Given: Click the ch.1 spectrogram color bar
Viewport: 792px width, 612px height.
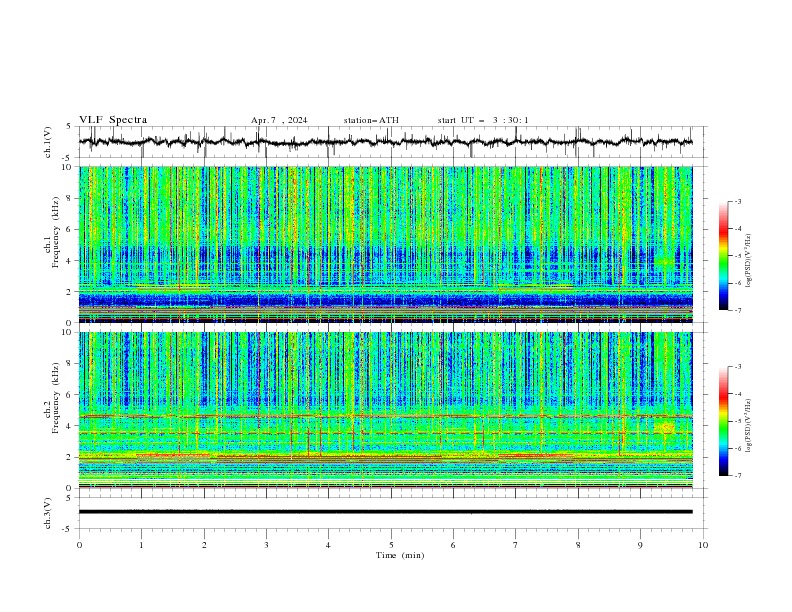Looking at the screenshot, I should coord(723,256).
